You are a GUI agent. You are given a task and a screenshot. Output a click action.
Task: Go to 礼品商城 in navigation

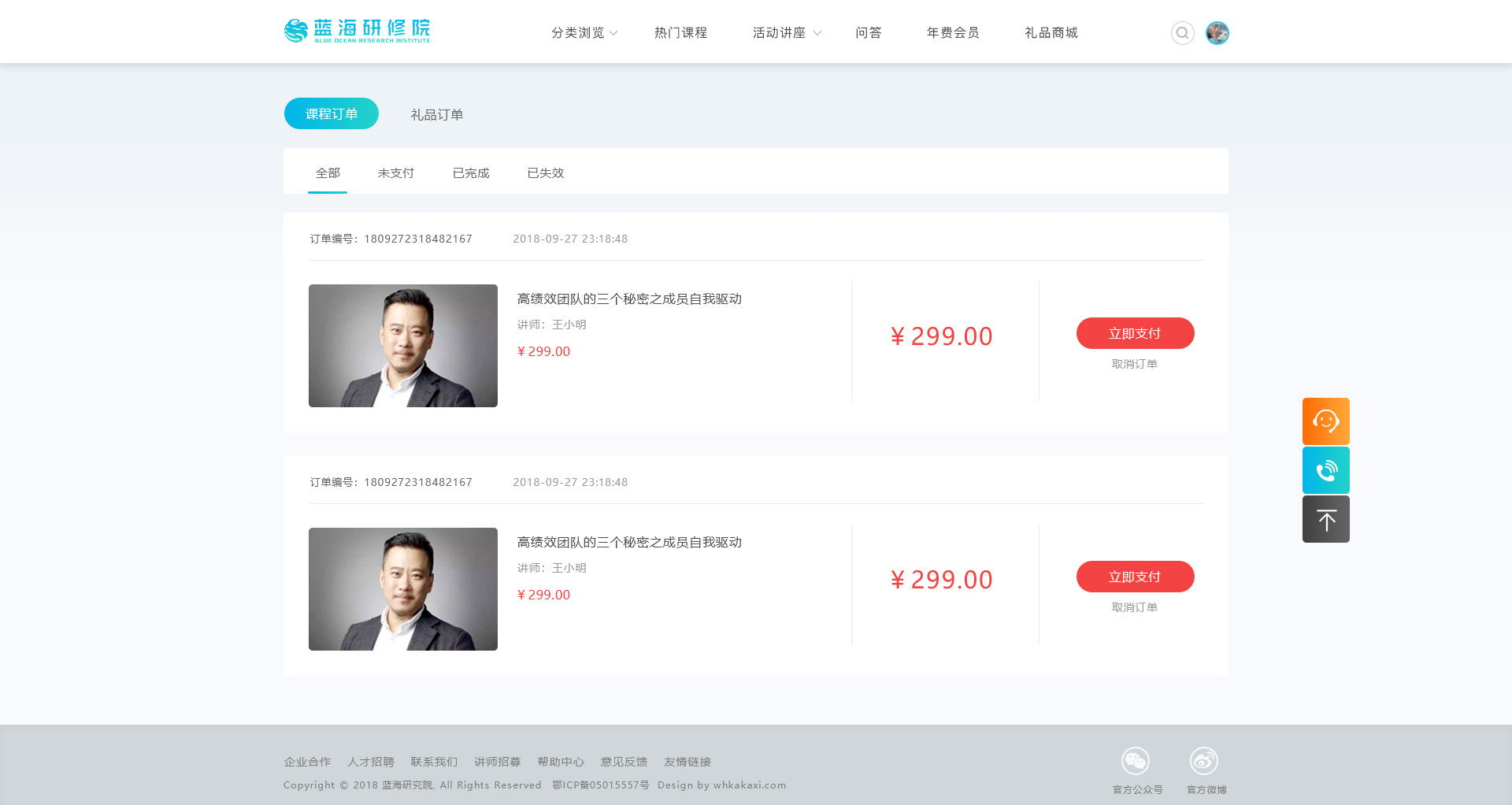pos(1051,33)
